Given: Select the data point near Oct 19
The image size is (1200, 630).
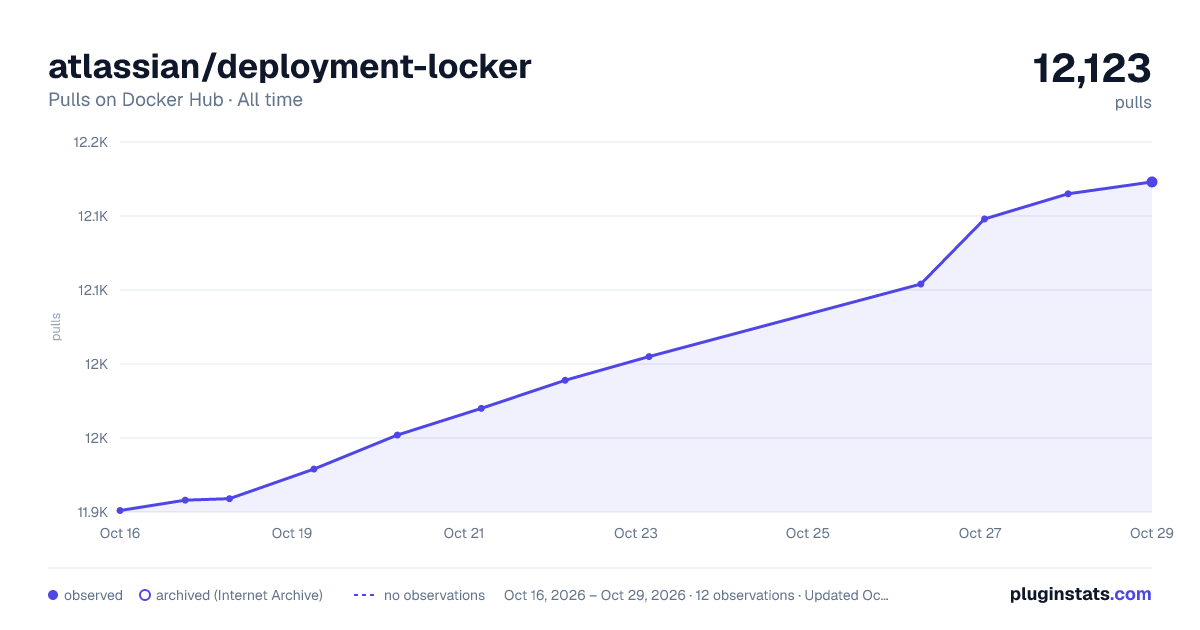Looking at the screenshot, I should [314, 469].
